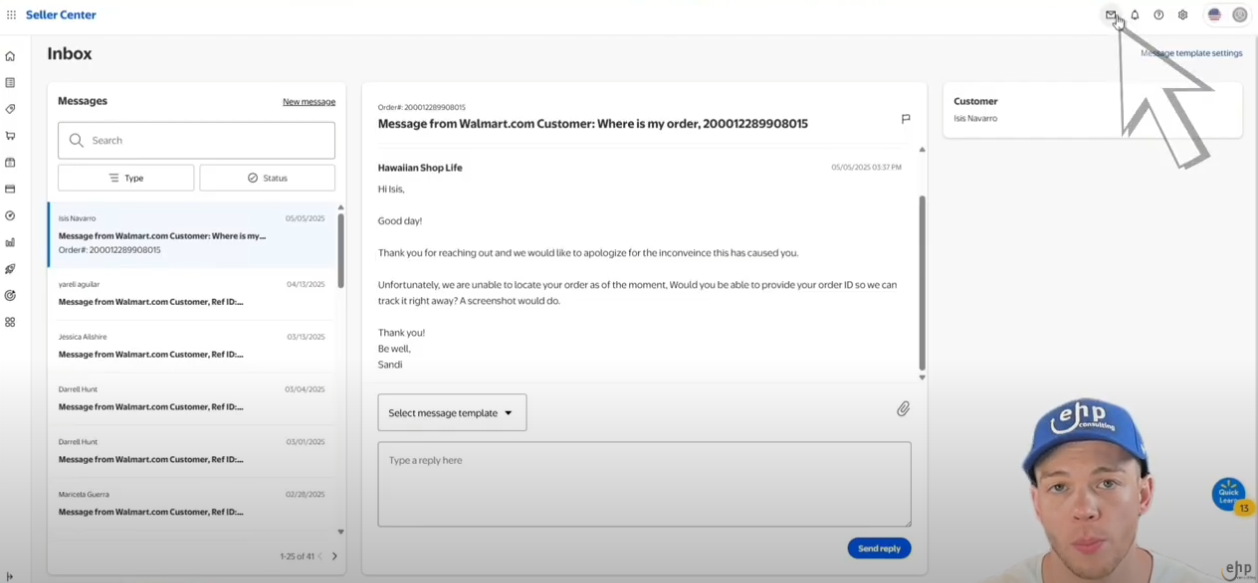Select the Orders list icon in sidebar
Screen dimensions: 1258x583
pyautogui.click(x=10, y=83)
